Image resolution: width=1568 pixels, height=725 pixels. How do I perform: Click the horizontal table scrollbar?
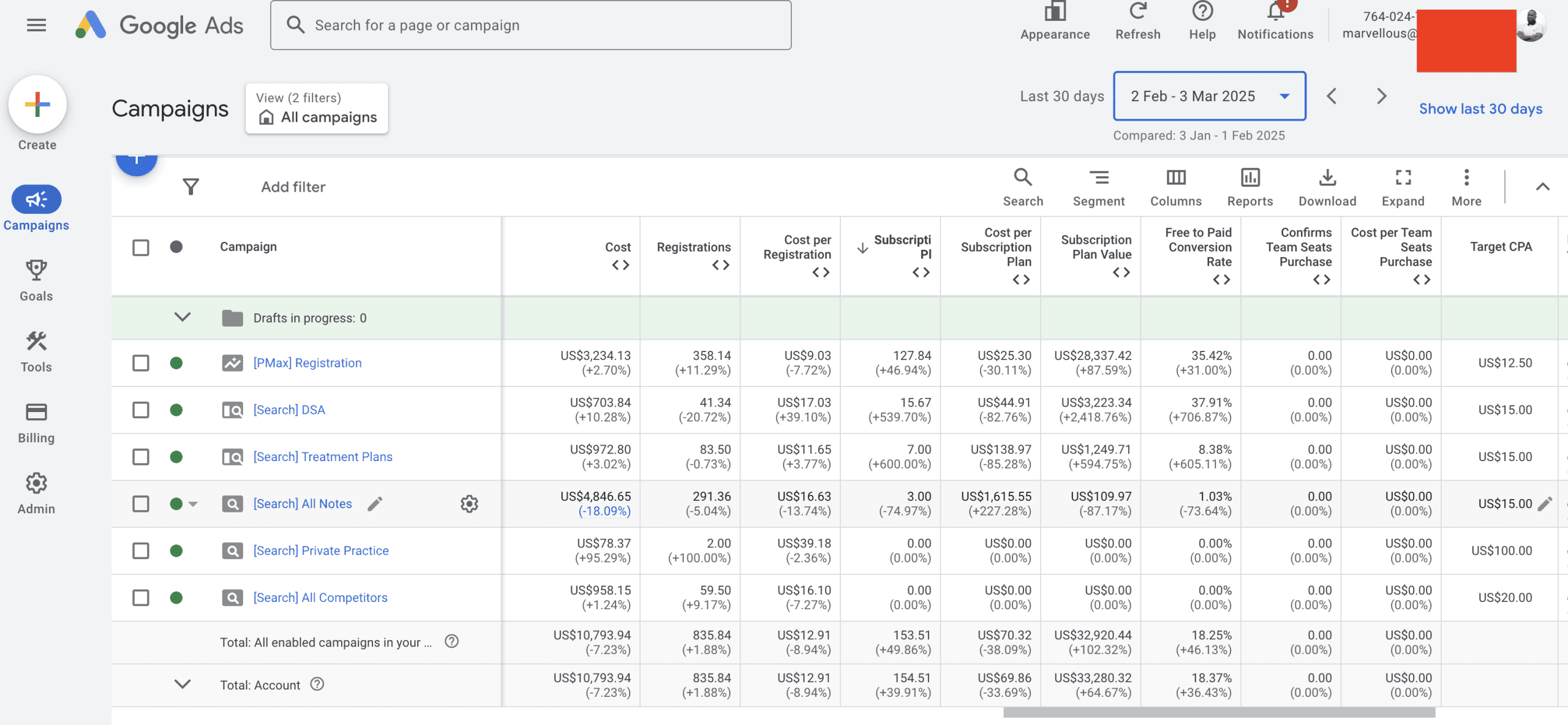click(1219, 713)
